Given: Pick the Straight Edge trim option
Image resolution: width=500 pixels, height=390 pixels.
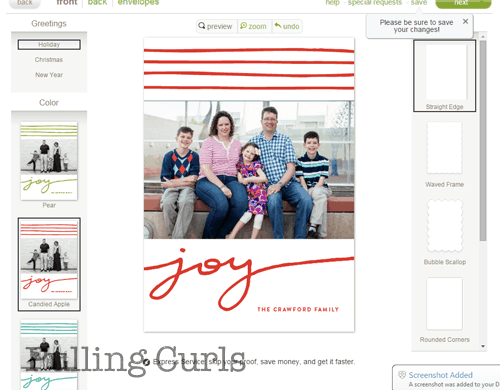Looking at the screenshot, I should tap(444, 76).
